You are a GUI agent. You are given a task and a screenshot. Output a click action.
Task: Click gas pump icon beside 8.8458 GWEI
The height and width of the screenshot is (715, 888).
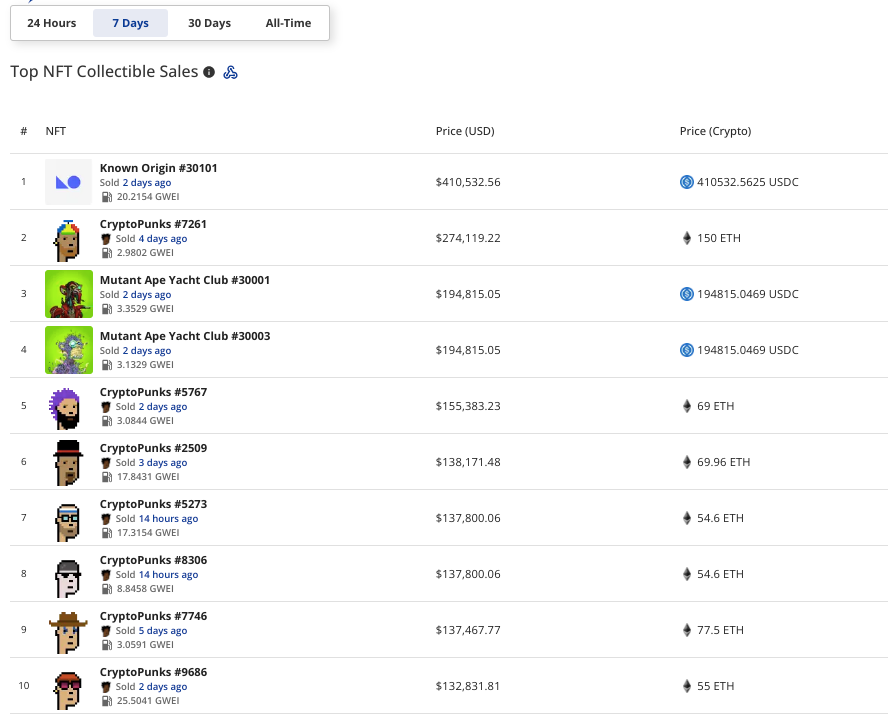(106, 589)
